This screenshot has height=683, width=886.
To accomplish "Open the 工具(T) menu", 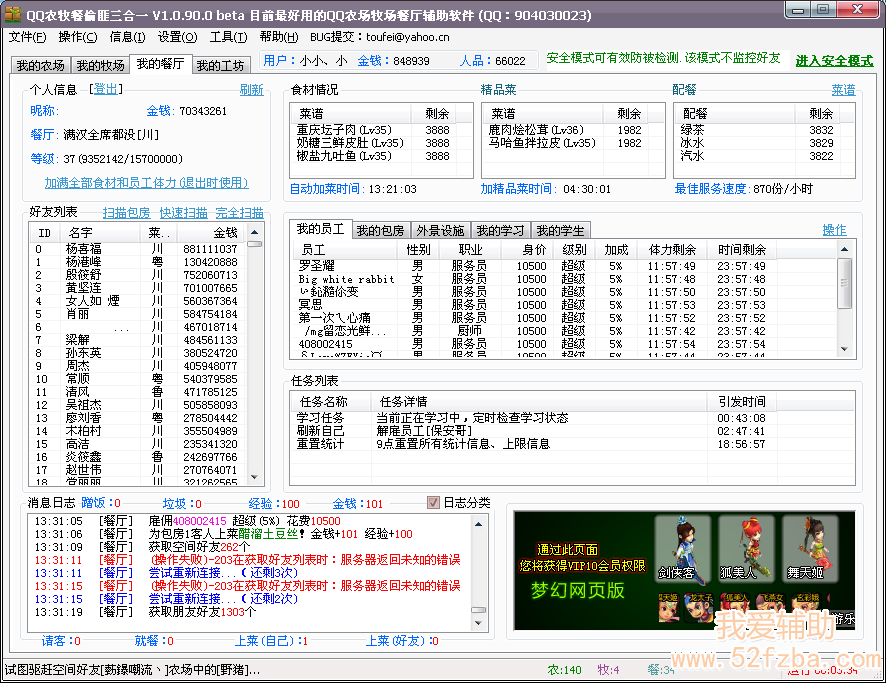I will pyautogui.click(x=228, y=37).
